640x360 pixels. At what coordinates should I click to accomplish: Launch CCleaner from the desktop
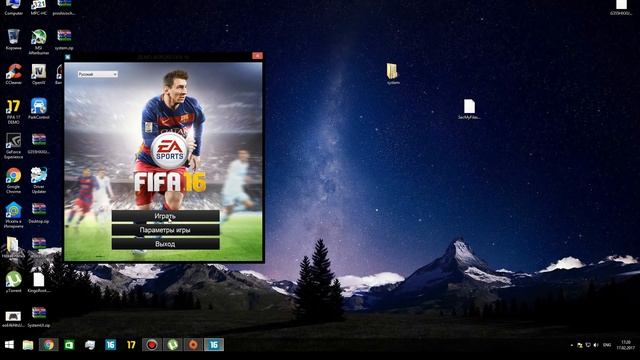[x=13, y=74]
